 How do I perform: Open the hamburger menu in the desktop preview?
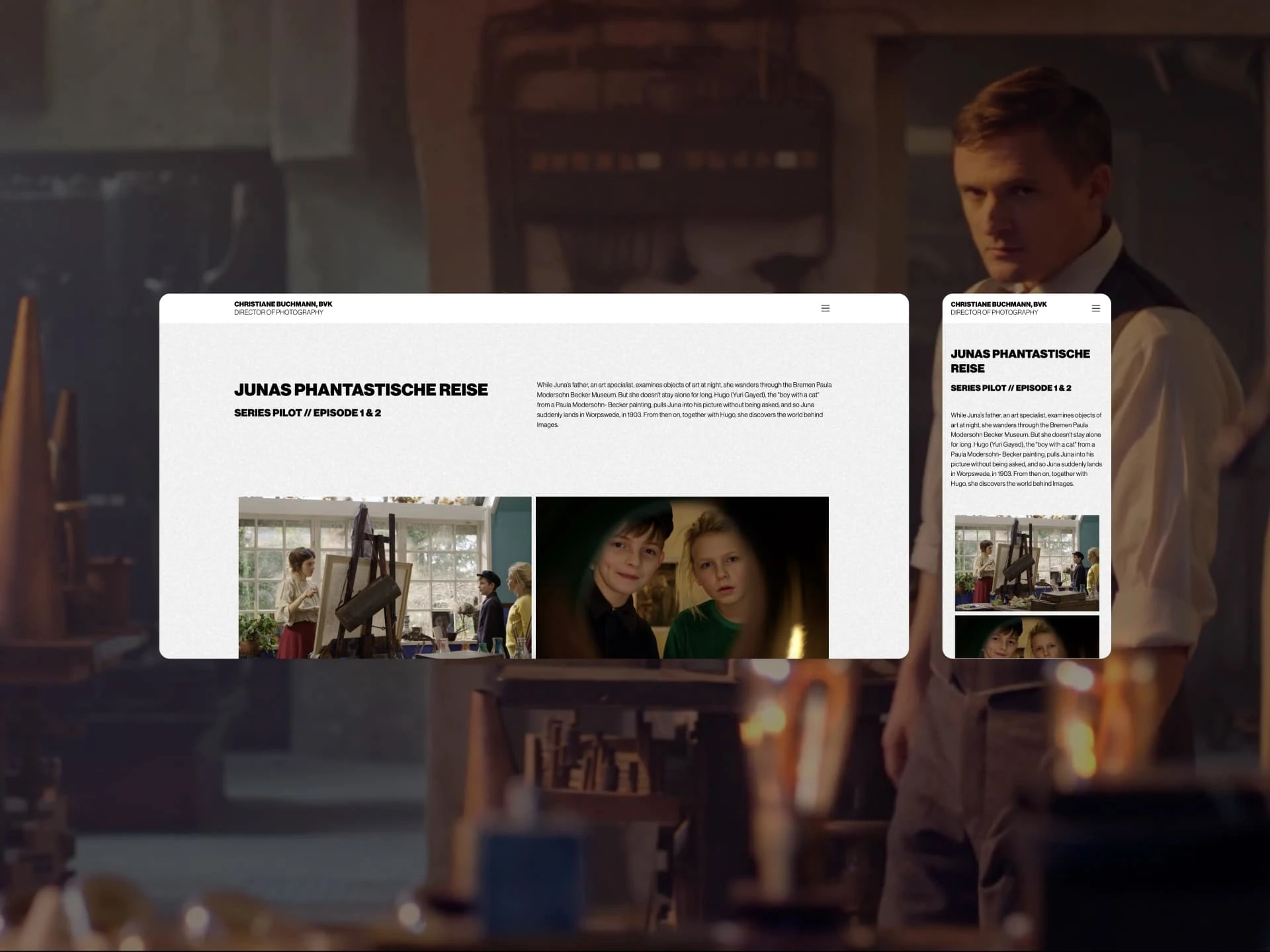tap(825, 308)
